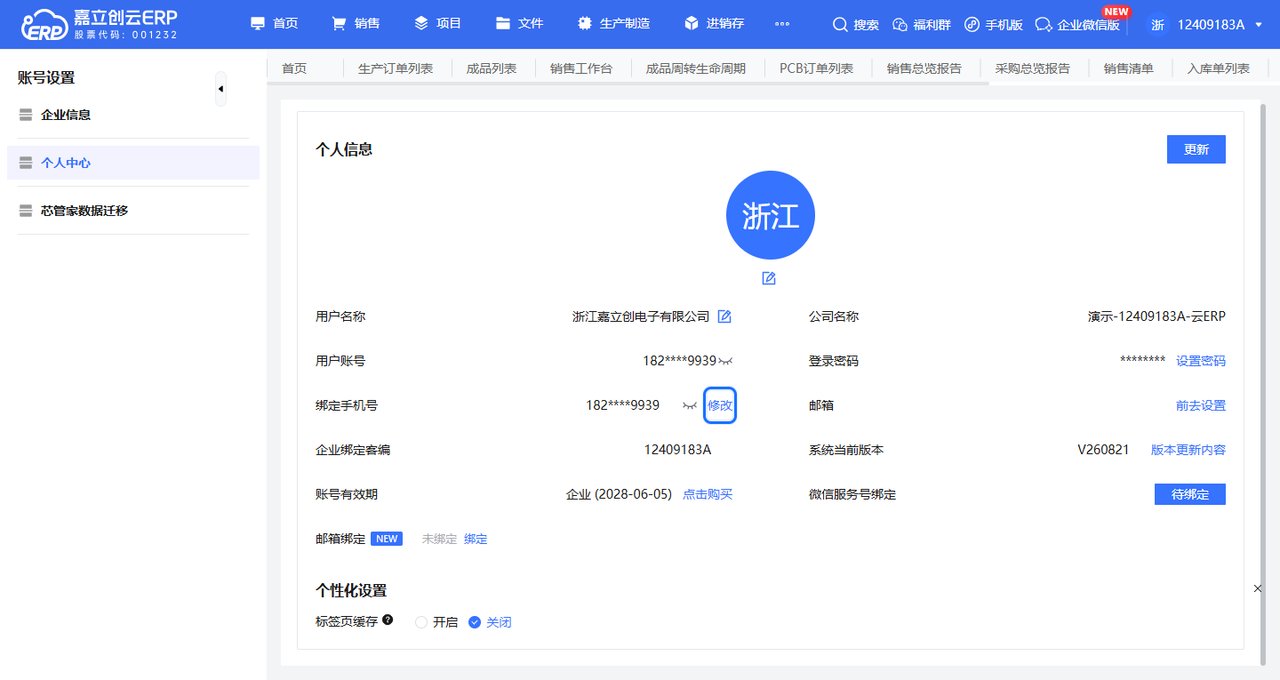Reveal the hidden 用户账号 with the eye icon
This screenshot has height=680, width=1280.
pyautogui.click(x=726, y=361)
